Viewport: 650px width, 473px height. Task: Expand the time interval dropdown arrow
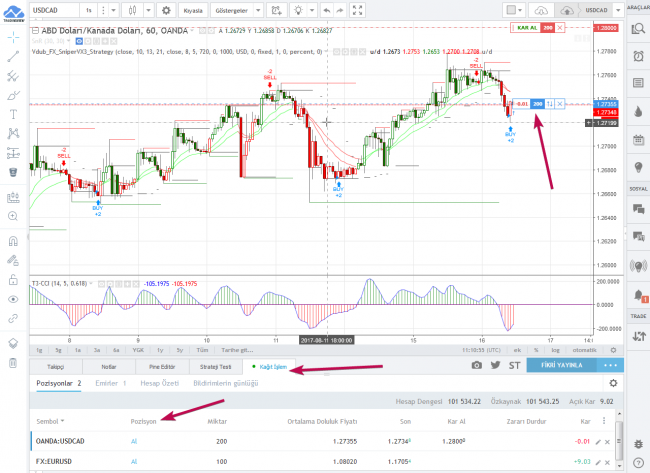click(114, 10)
